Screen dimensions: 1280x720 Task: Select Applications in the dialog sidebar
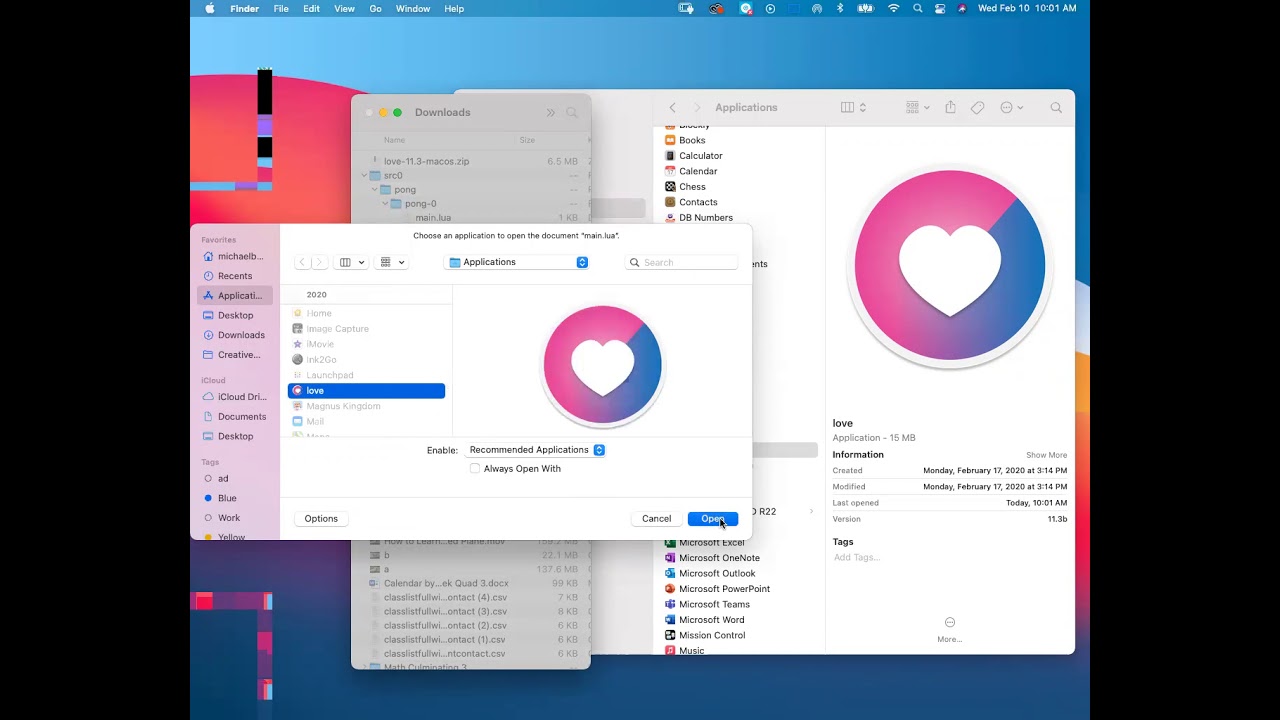coord(235,295)
